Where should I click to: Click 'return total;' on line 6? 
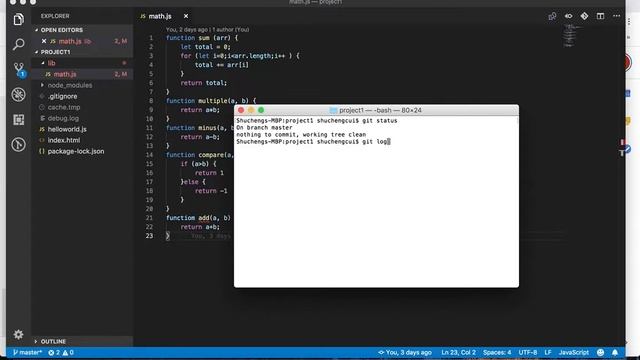[204, 83]
